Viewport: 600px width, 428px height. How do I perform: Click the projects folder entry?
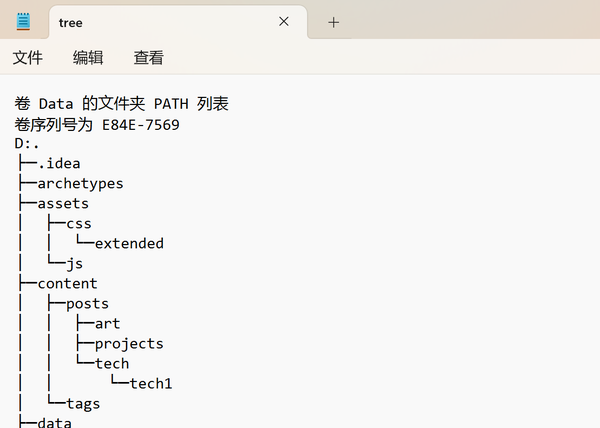tap(129, 344)
